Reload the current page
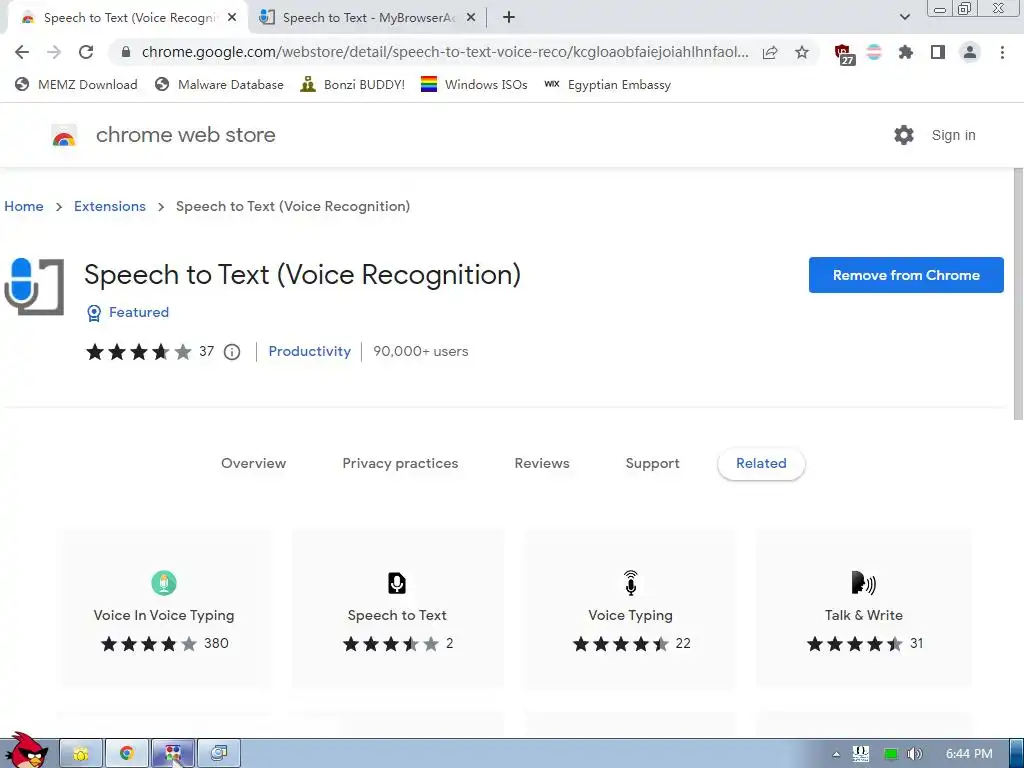Image resolution: width=1024 pixels, height=768 pixels. point(86,52)
